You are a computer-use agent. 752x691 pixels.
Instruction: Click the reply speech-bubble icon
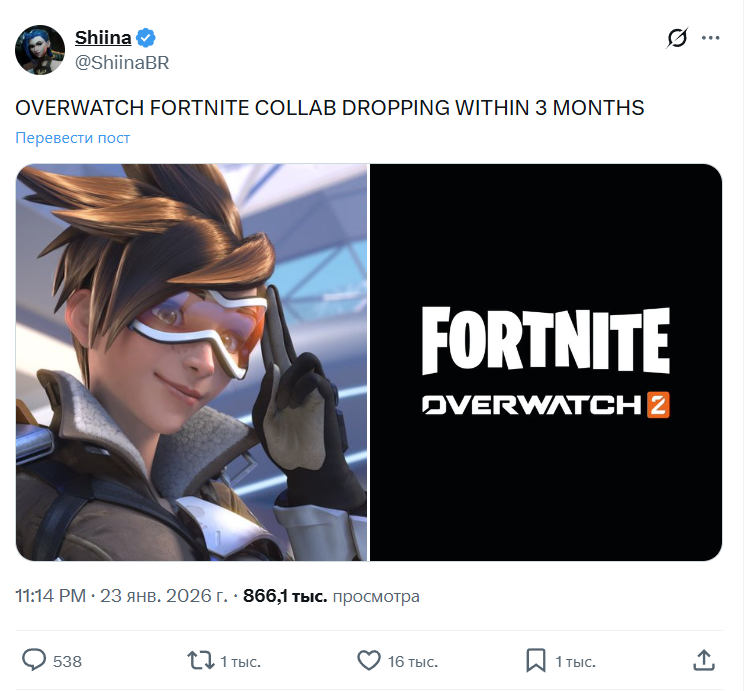35,660
